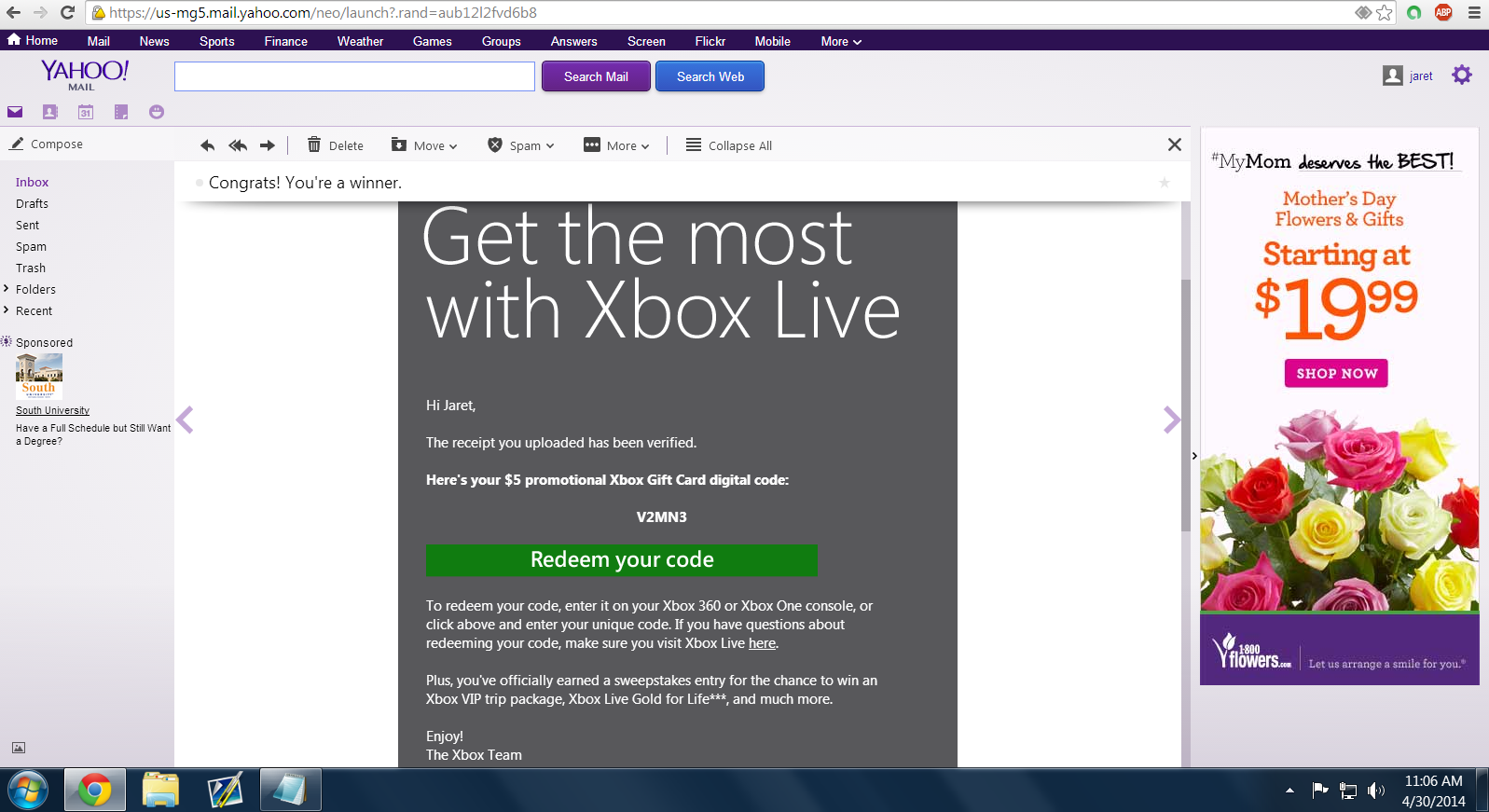Click the taskbar volume speaker icon
Image resolution: width=1489 pixels, height=812 pixels.
coord(1375,791)
